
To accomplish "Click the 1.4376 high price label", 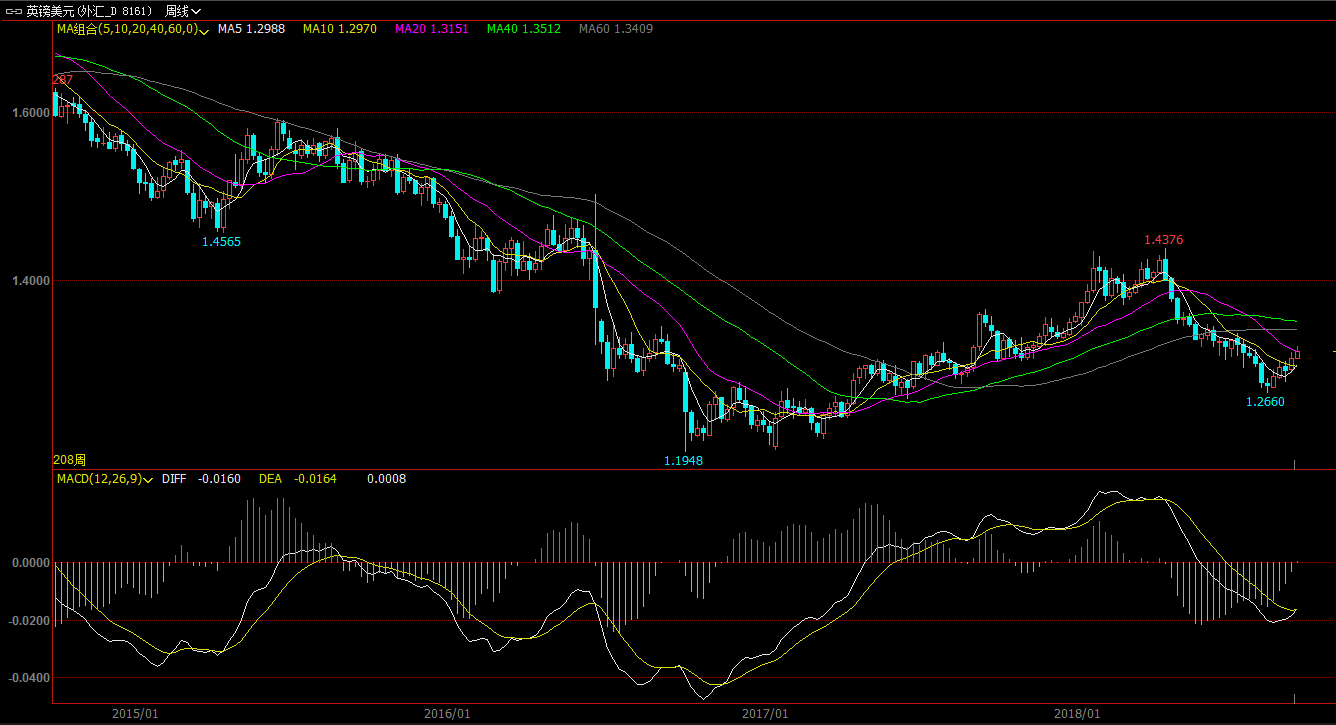I will tap(1164, 240).
